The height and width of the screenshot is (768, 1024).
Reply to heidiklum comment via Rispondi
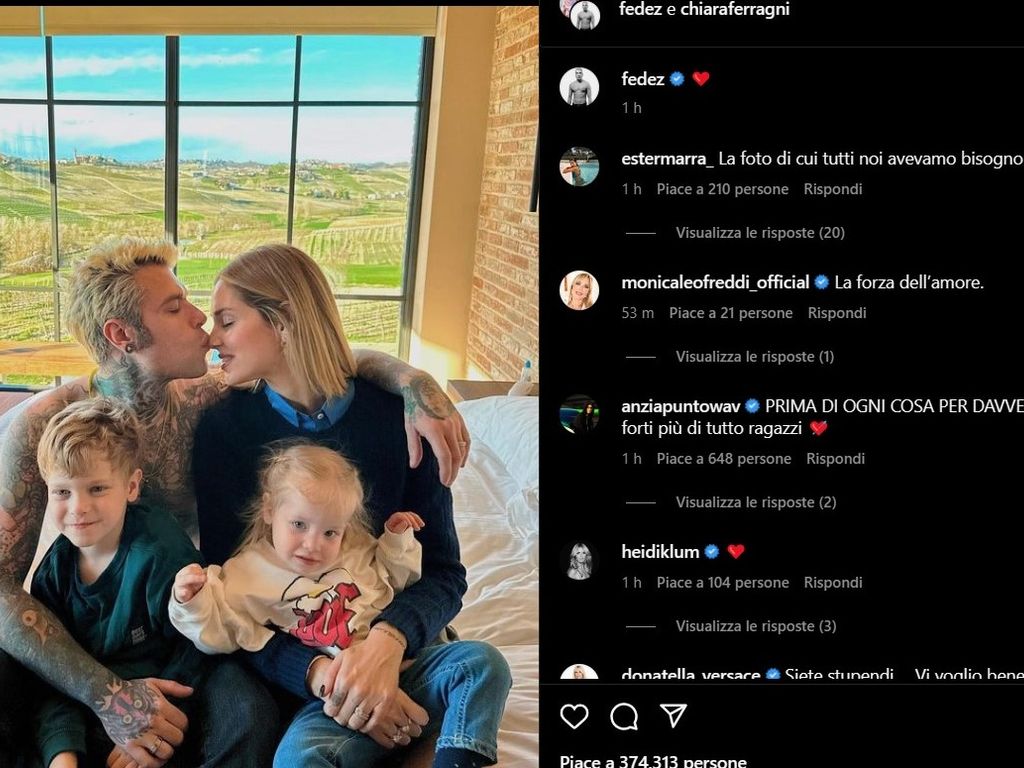(833, 583)
